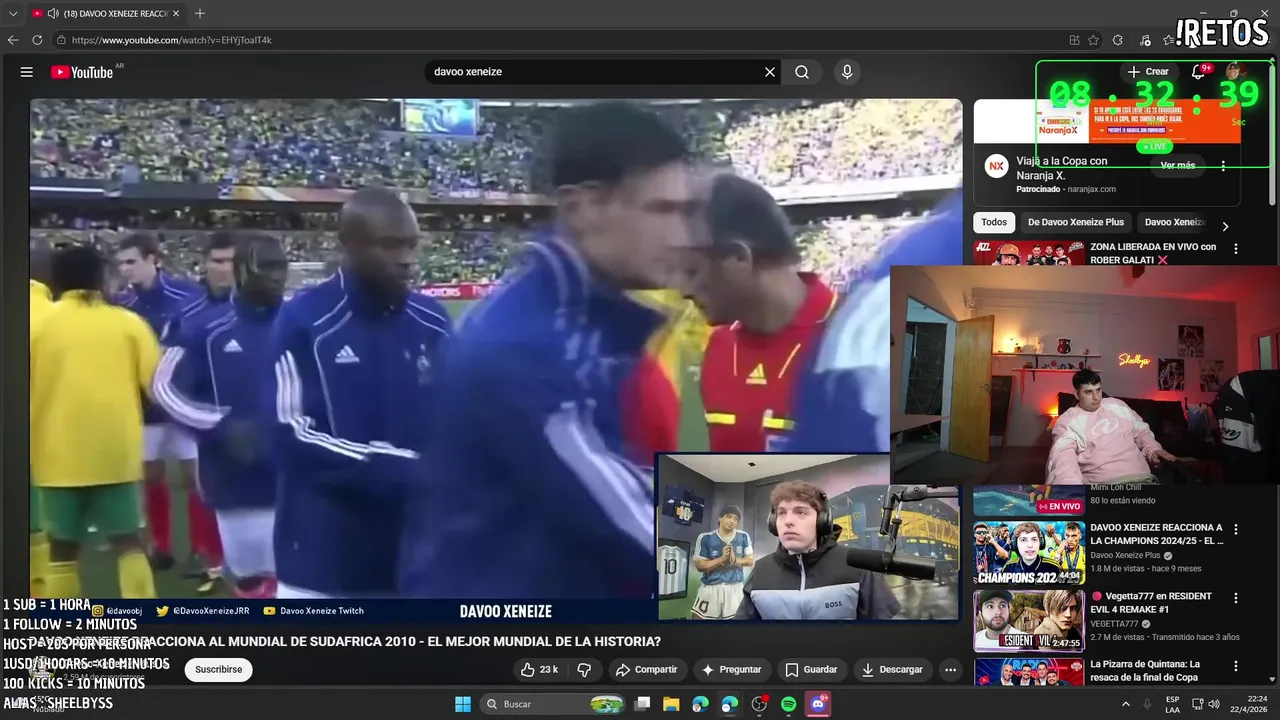Clear the search text with the X
The image size is (1280, 720).
coord(770,72)
